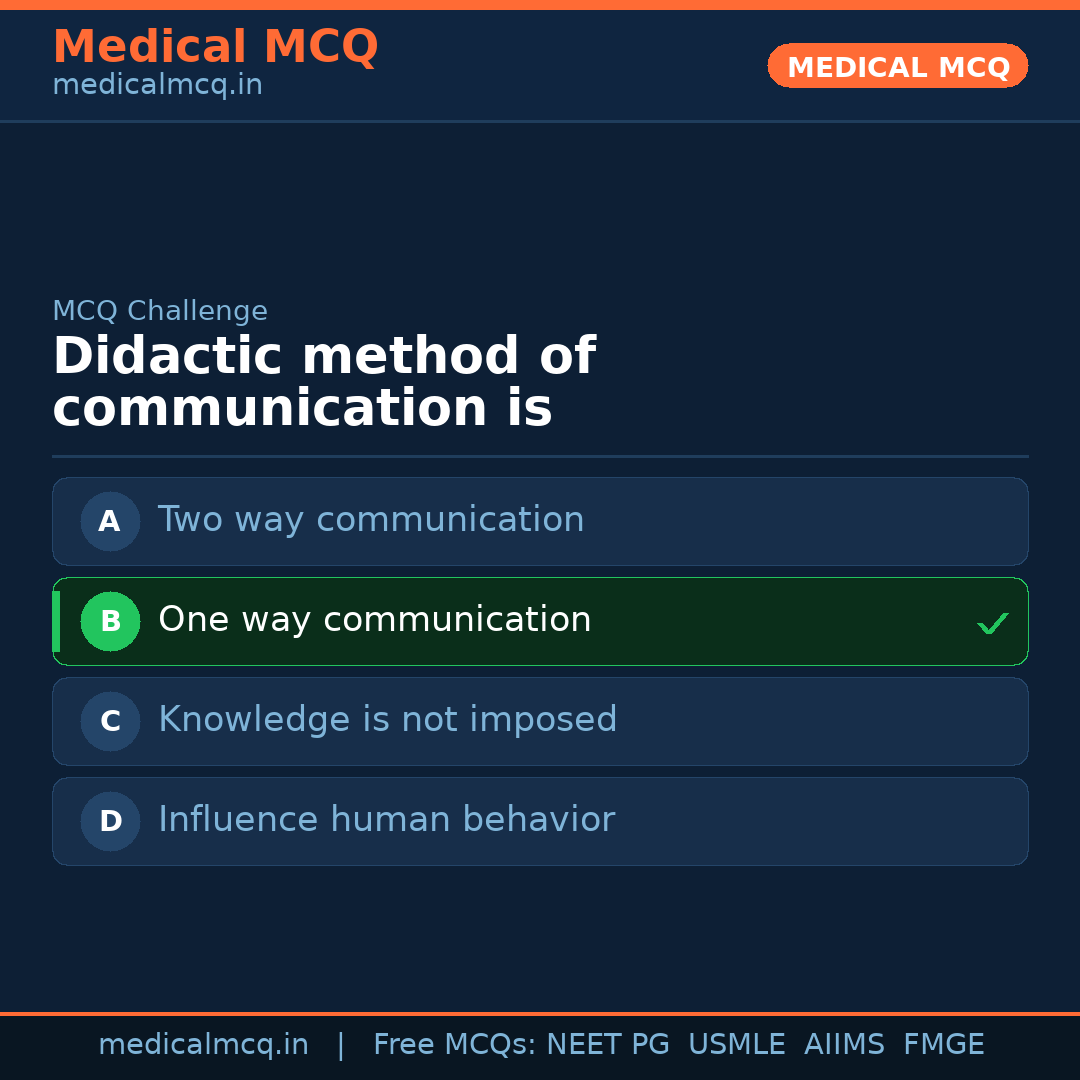Open the medicalmcq.in link in the footer

203,1045
